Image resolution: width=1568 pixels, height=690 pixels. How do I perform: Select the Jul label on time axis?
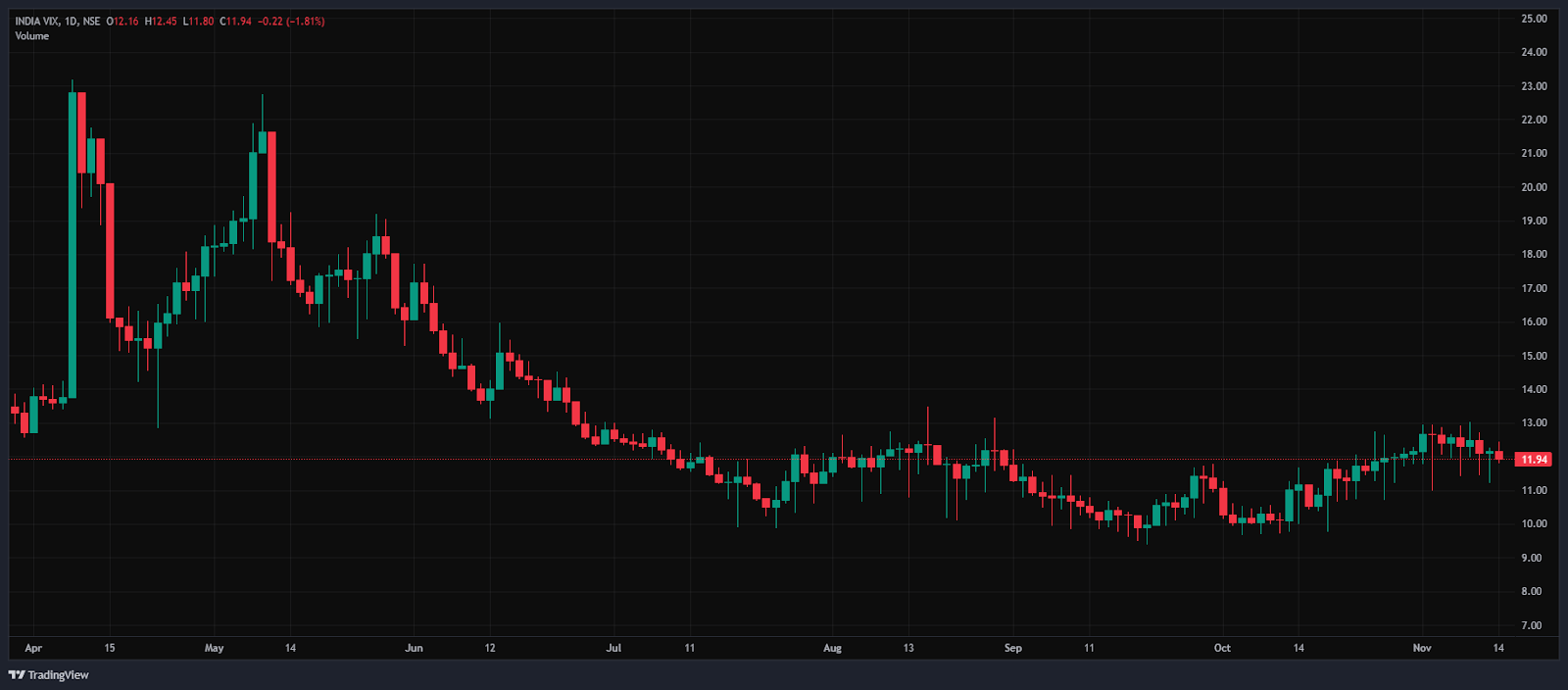point(613,648)
